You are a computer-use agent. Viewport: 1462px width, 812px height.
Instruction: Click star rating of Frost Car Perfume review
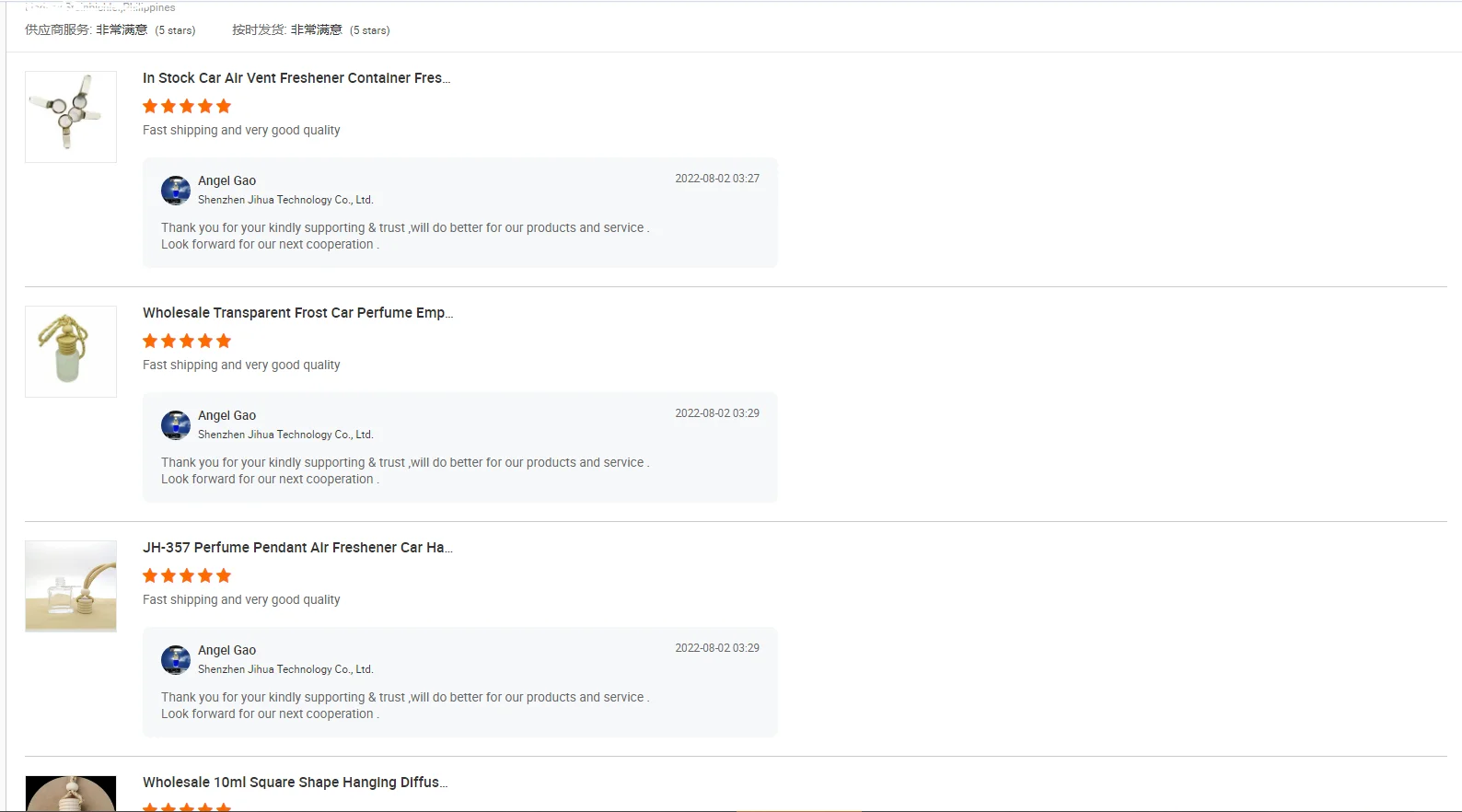click(187, 341)
